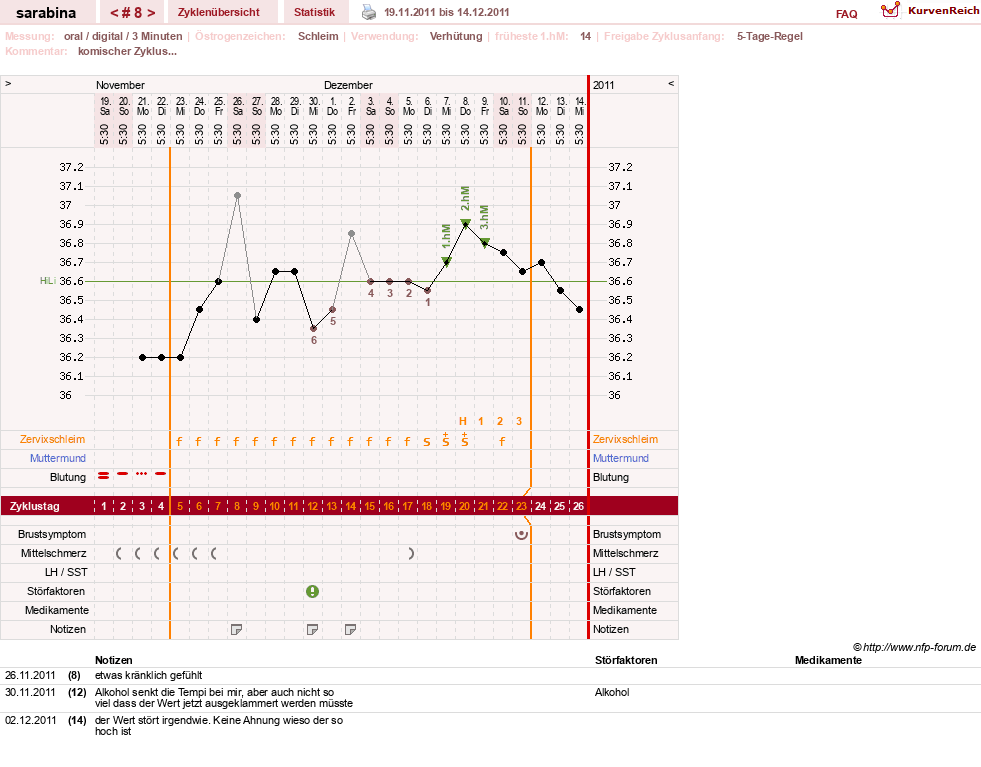Open the FAQ link
981x767 pixels.
(846, 14)
